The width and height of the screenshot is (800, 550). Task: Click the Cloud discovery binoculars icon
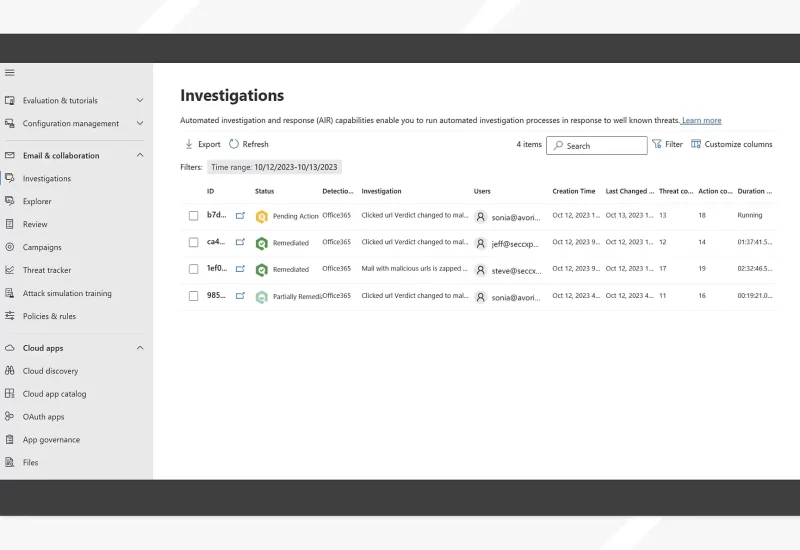[x=10, y=371]
